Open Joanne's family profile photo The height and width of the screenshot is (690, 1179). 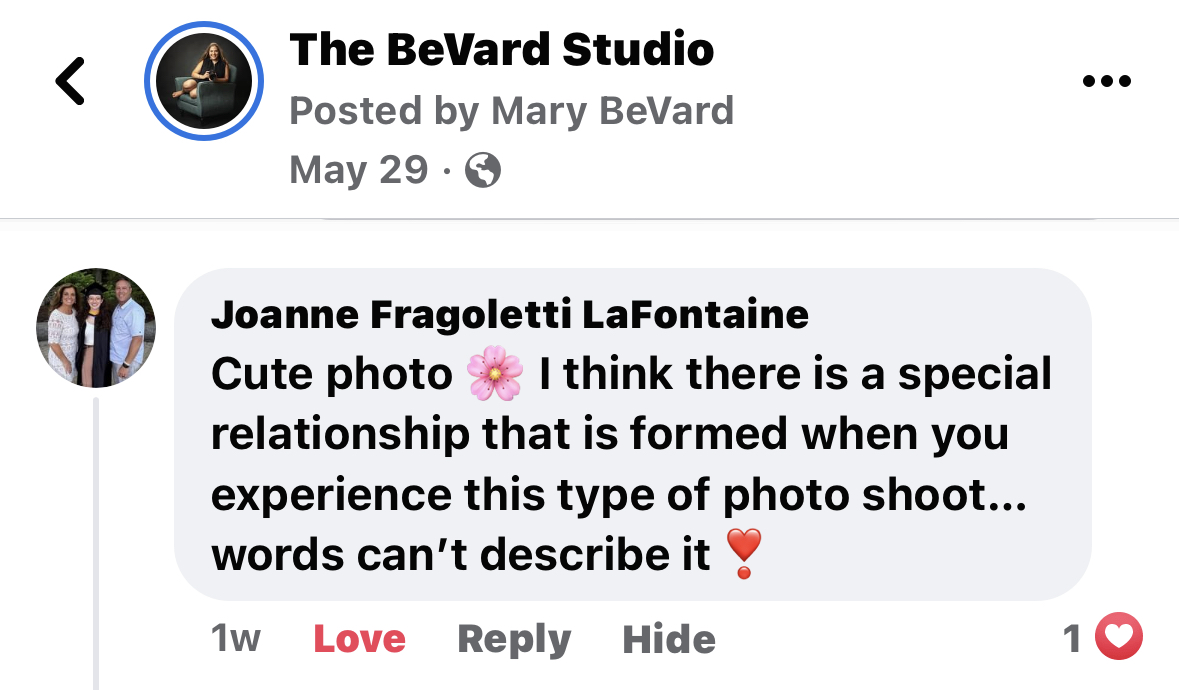click(x=96, y=327)
